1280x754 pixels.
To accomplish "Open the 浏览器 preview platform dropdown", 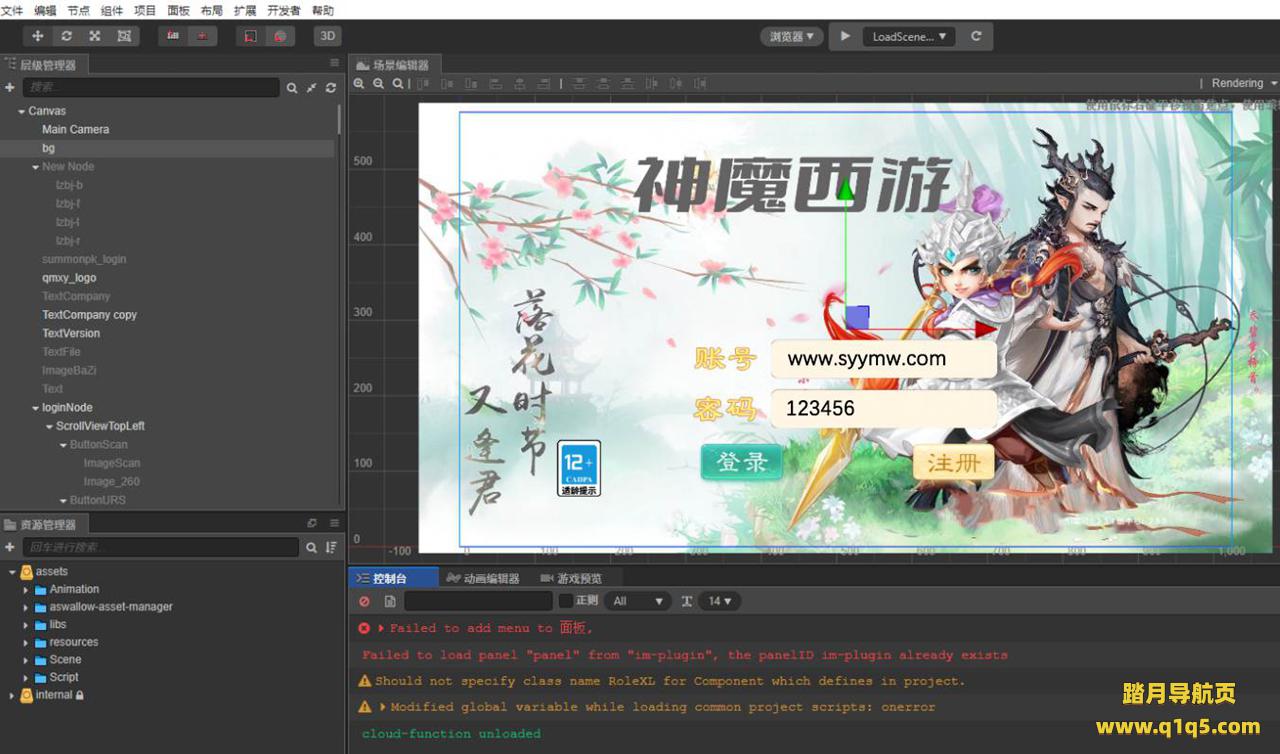I will 791,36.
